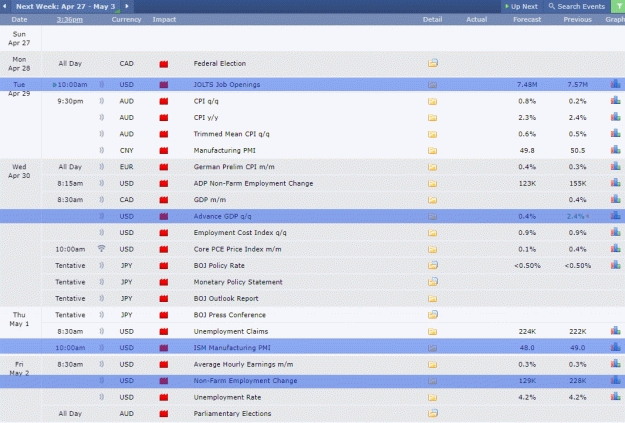Viewport: 625px width, 423px height.
Task: Show graph for BOJ Policy Rate
Action: (615, 265)
